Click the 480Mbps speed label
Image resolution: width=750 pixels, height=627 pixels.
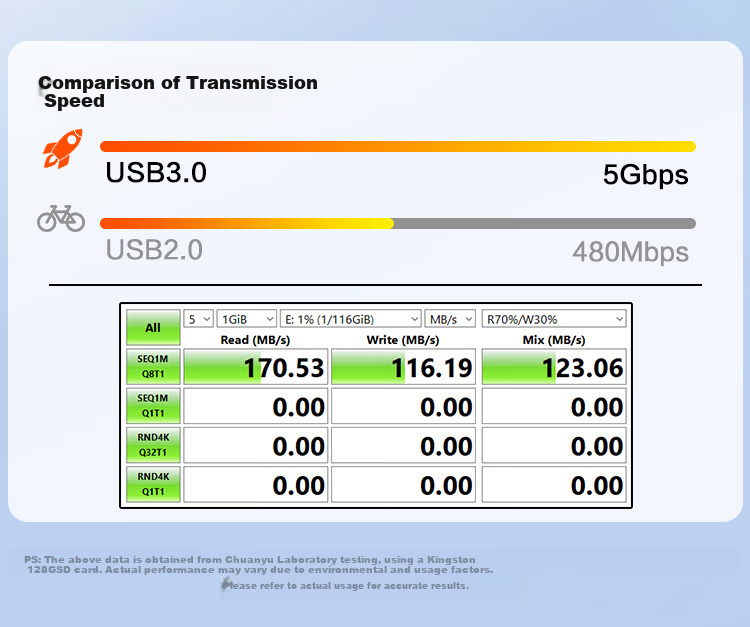click(630, 252)
